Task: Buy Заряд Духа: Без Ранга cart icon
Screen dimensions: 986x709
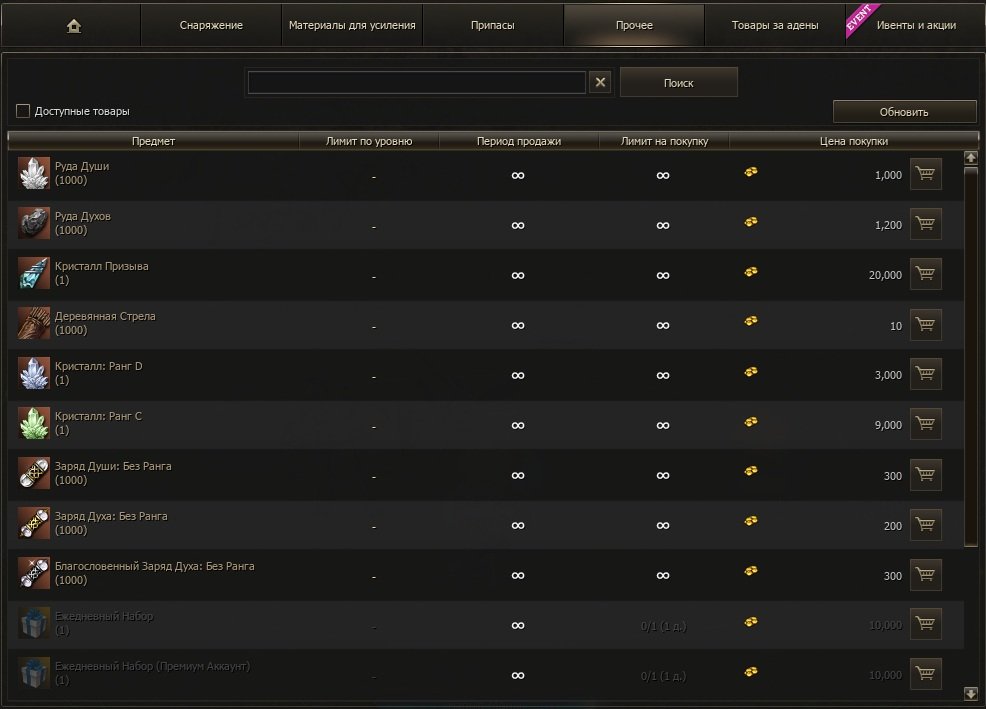Action: coord(926,524)
